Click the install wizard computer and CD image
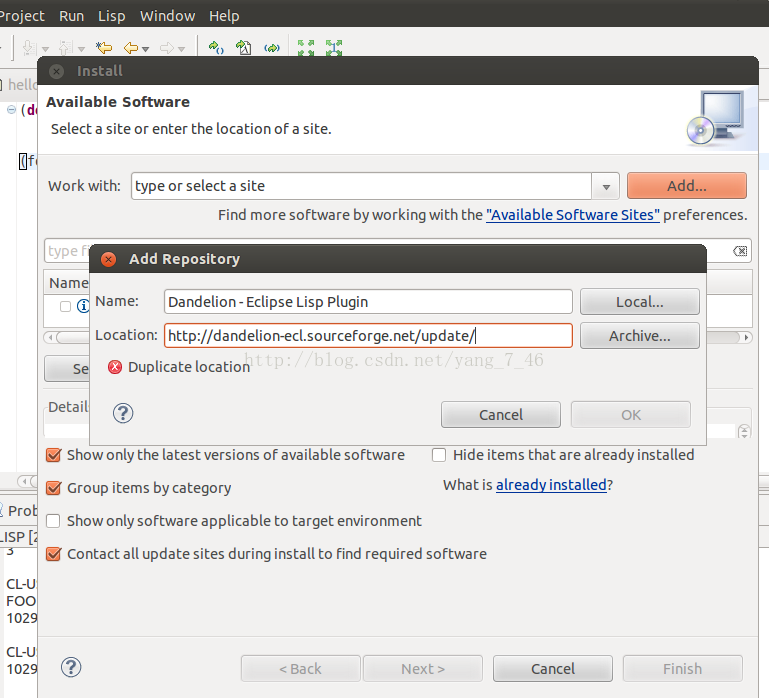Screen dimensions: 769x698 tap(716, 118)
